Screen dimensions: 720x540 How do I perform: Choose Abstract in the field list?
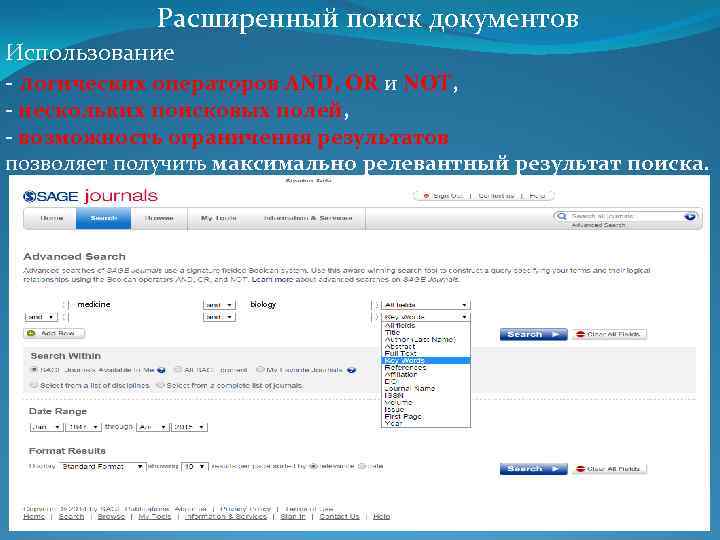426,347
